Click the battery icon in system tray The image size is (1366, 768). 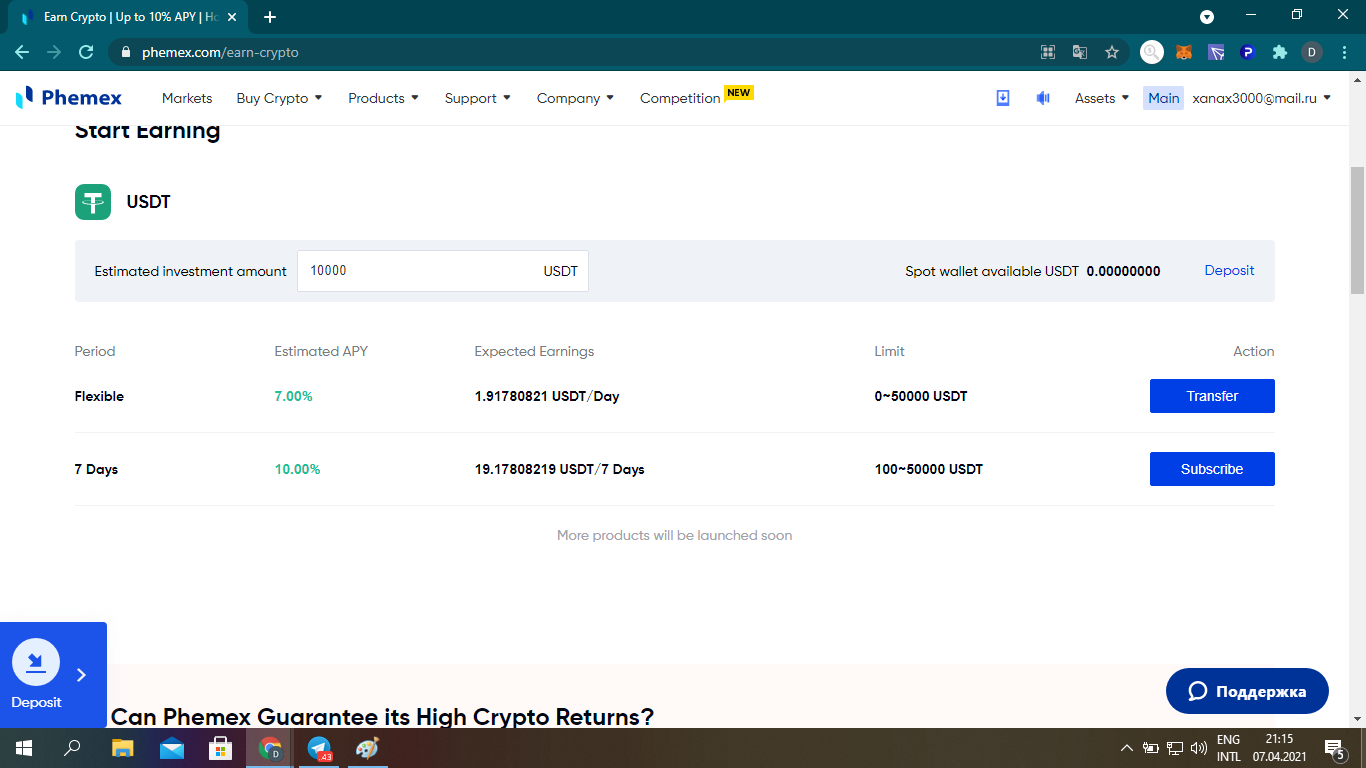pos(1151,748)
